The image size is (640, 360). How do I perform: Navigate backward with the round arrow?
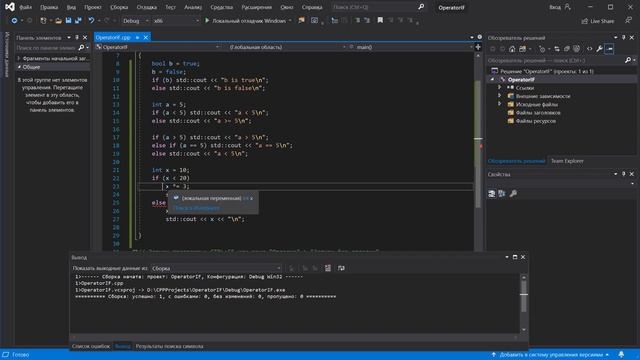(14, 20)
